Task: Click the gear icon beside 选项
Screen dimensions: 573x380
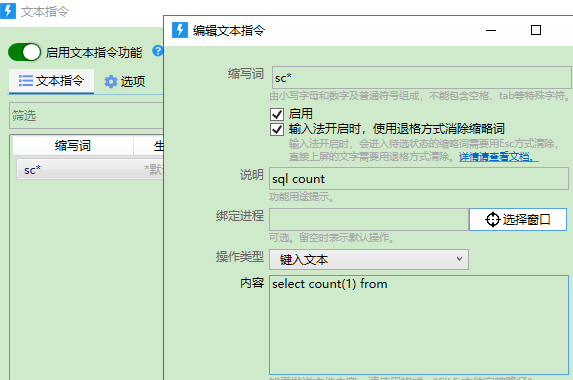Action: (x=111, y=81)
